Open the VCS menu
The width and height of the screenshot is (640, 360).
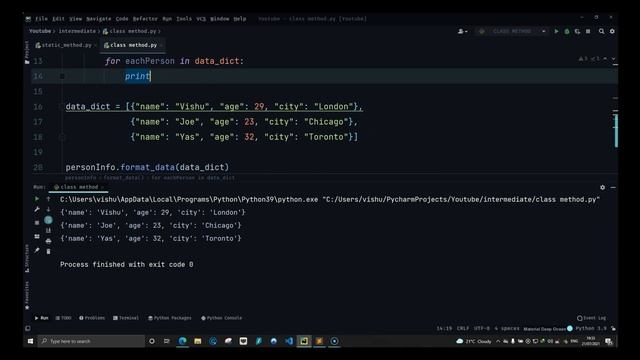[201, 19]
